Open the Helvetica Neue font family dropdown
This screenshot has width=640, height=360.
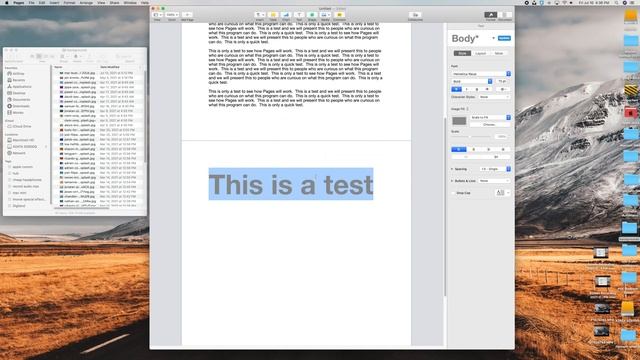[481, 74]
